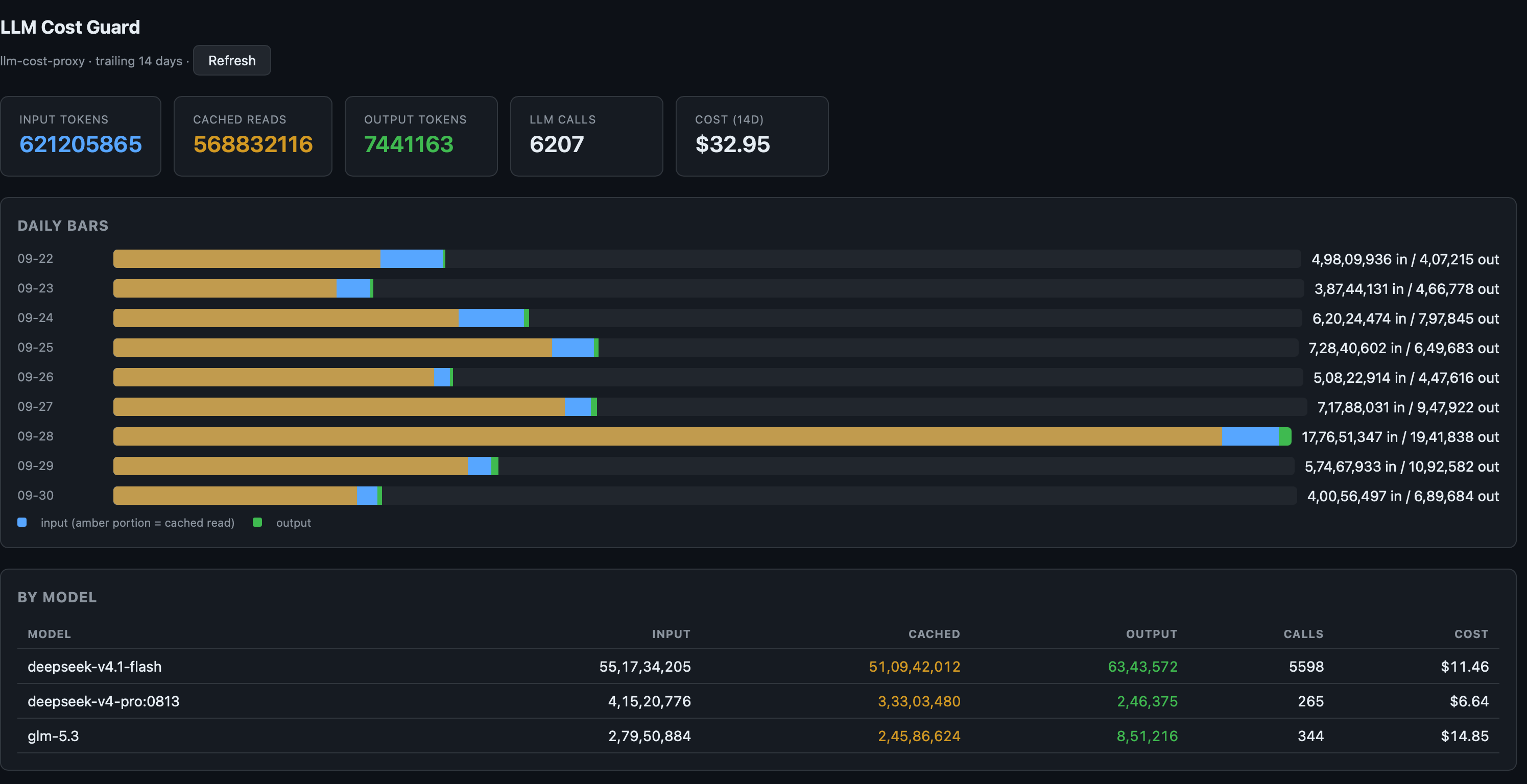The image size is (1527, 784).
Task: Click cost value $11.46
Action: coord(1465,667)
